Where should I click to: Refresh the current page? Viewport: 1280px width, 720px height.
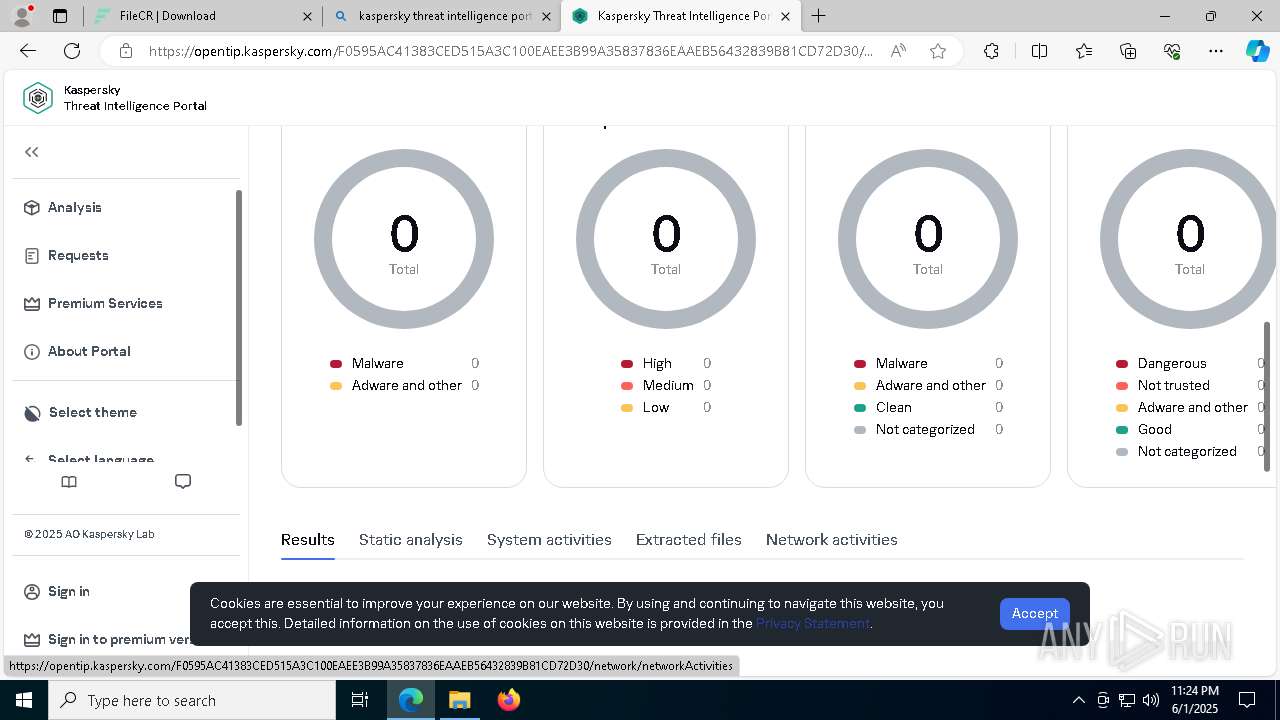(x=72, y=51)
